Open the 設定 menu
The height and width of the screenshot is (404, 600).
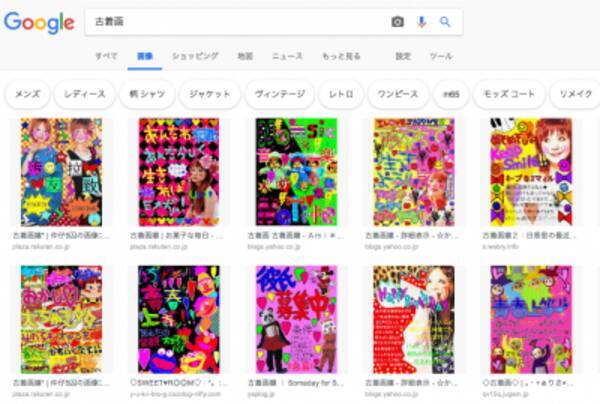tap(403, 56)
